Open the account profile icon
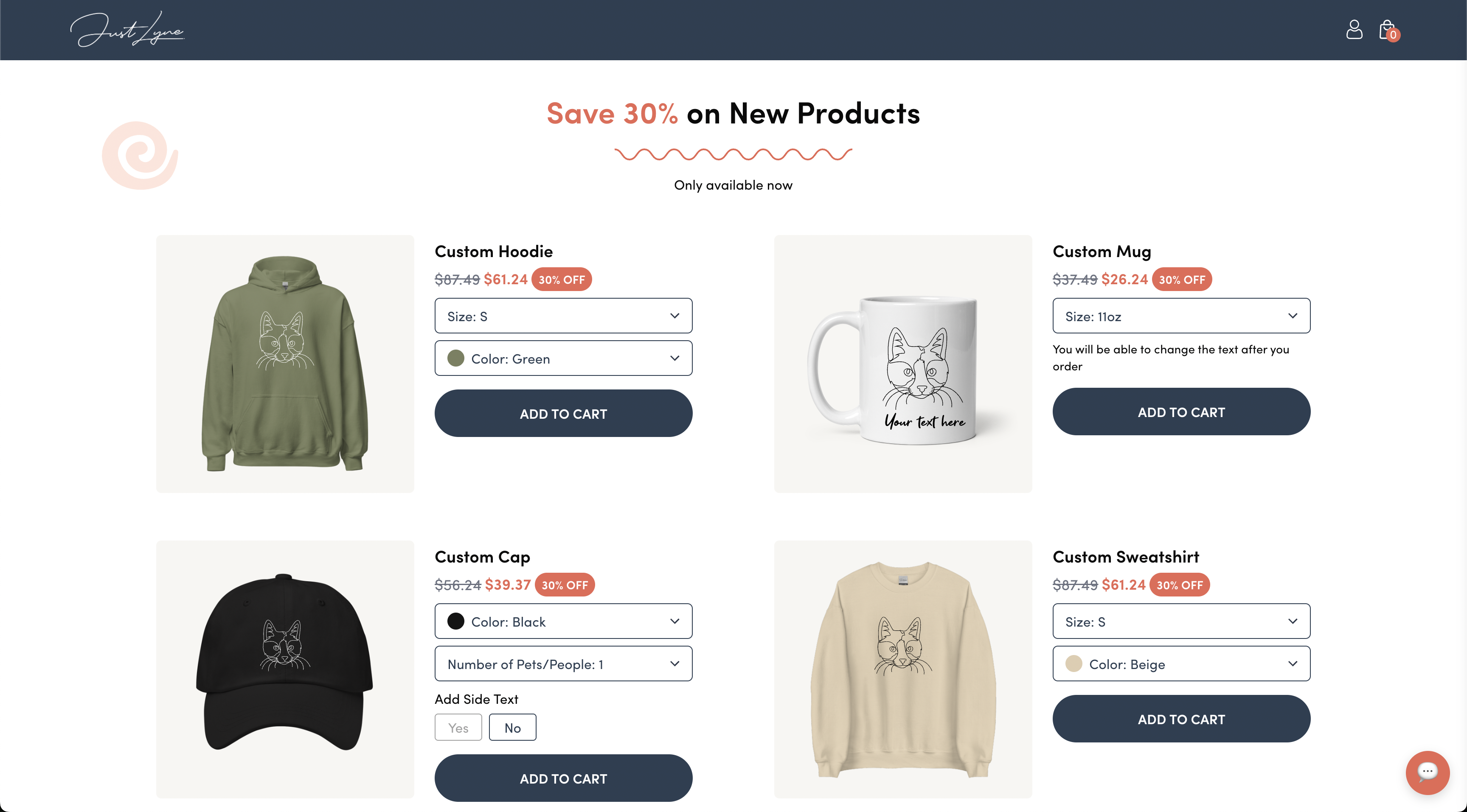Viewport: 1467px width, 812px height. coord(1354,30)
